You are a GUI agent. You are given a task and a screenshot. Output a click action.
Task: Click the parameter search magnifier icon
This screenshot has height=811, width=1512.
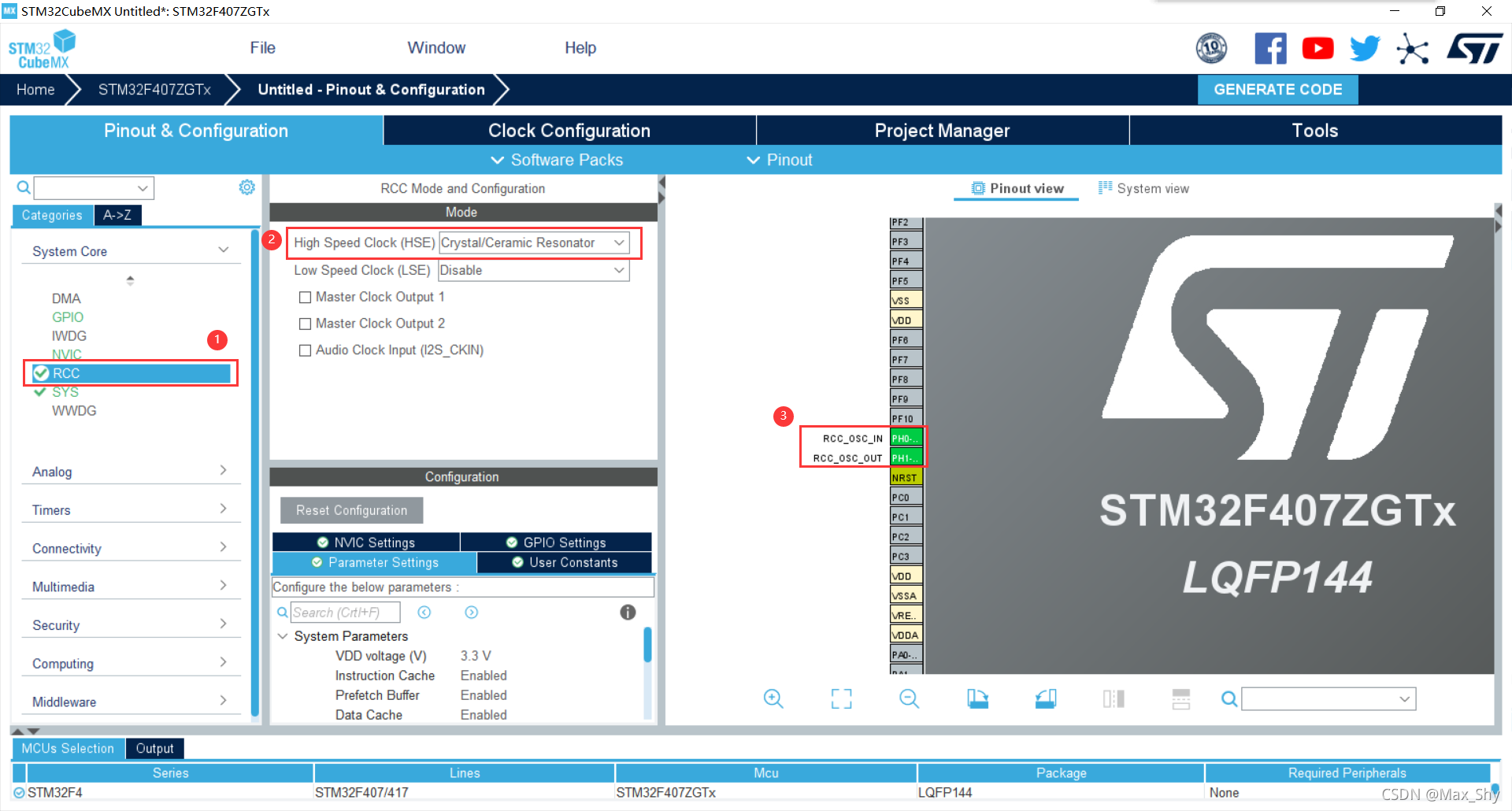coord(282,613)
